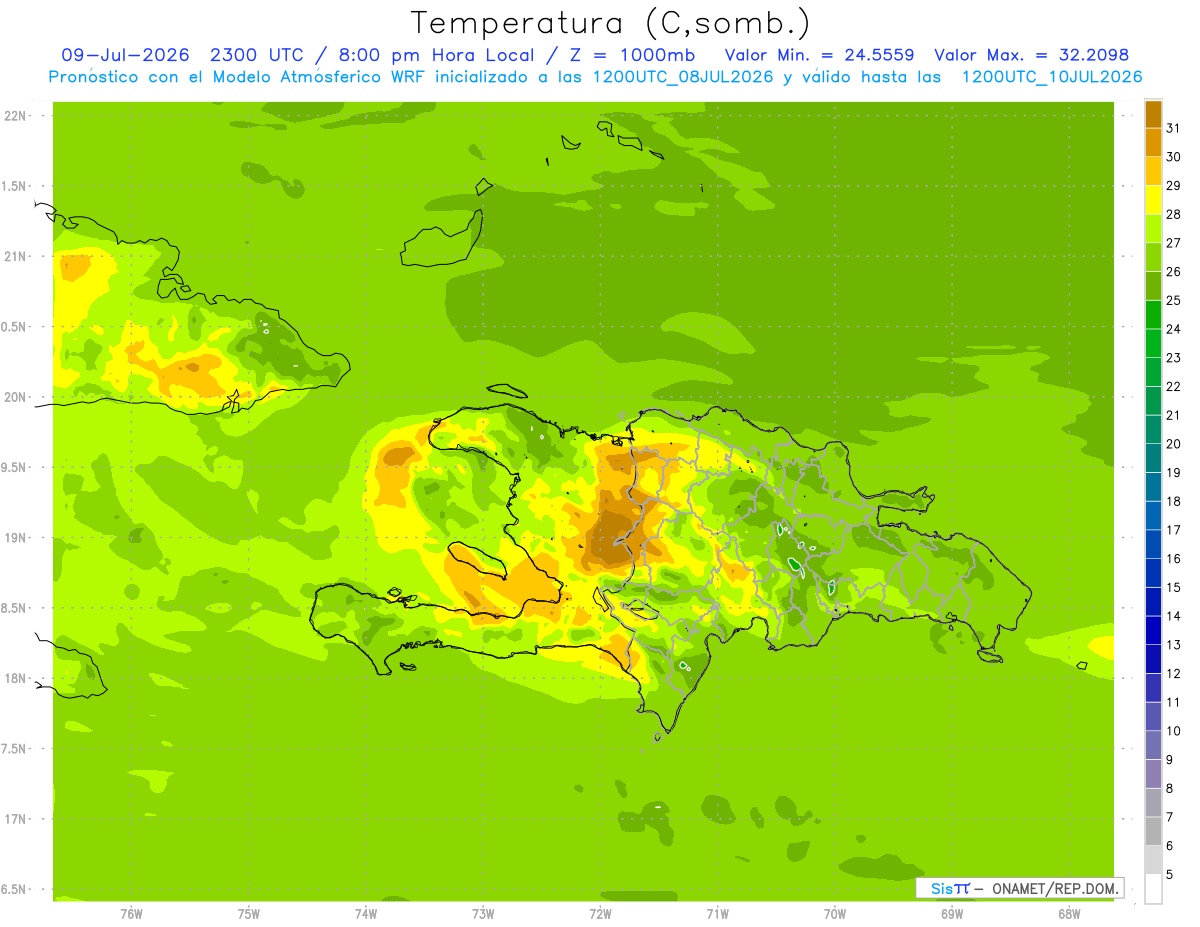This screenshot has width=1200, height=927.
Task: Click the valid-until time '1200UTC_10JUL2026'
Action: (1052, 77)
